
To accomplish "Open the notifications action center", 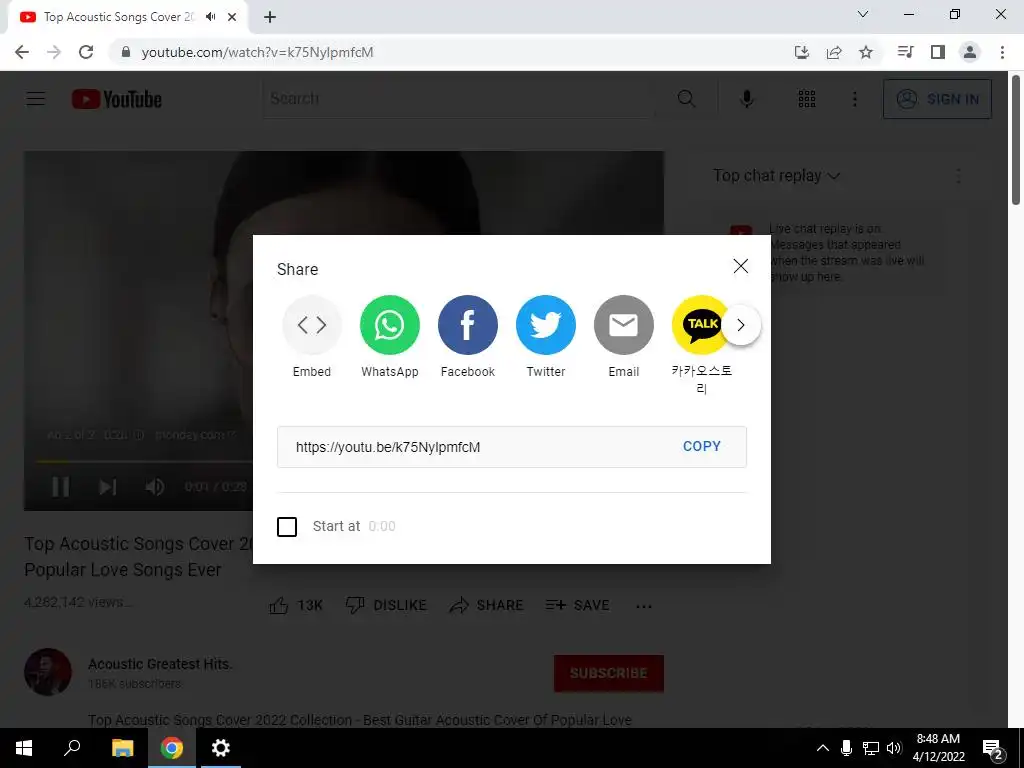I will pos(992,748).
